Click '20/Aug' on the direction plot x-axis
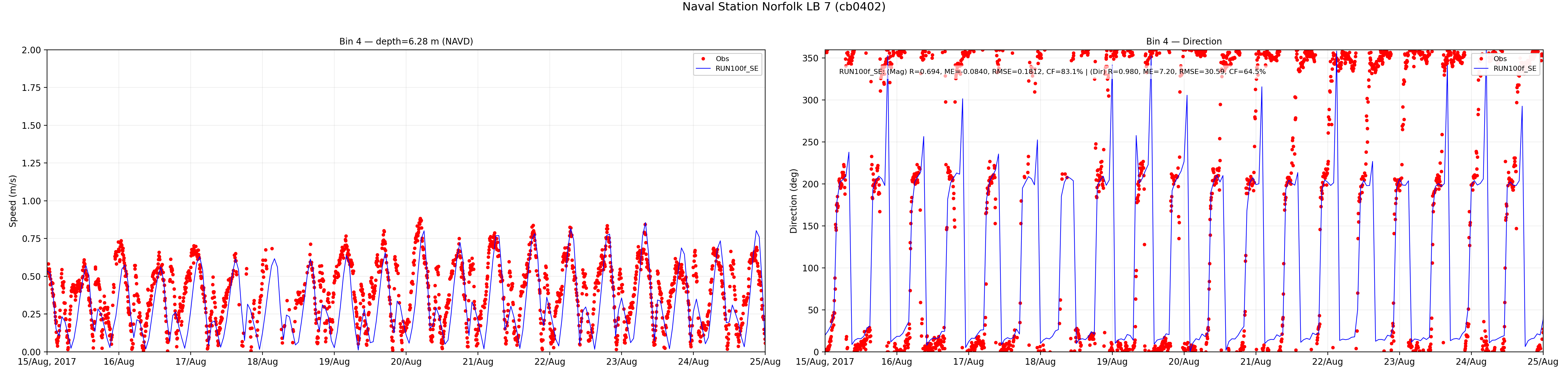The image size is (1568, 376). pos(1184,362)
